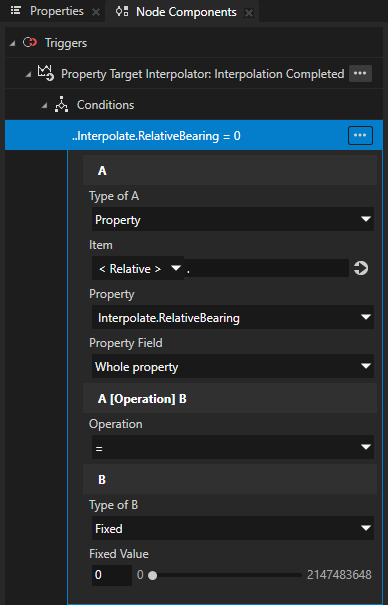Click the Node Components tab icon
The width and height of the screenshot is (388, 605).
[122, 11]
